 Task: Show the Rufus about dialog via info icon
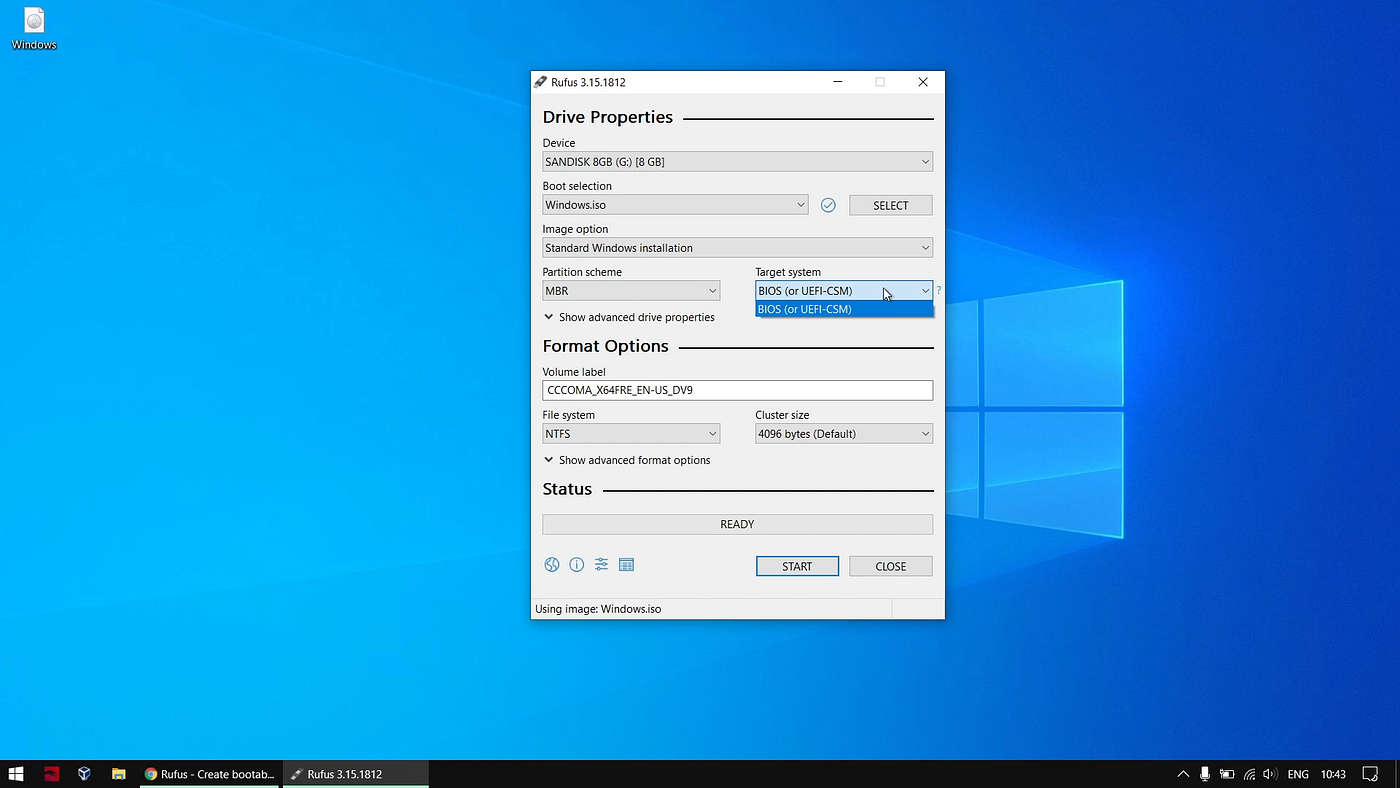[x=576, y=564]
